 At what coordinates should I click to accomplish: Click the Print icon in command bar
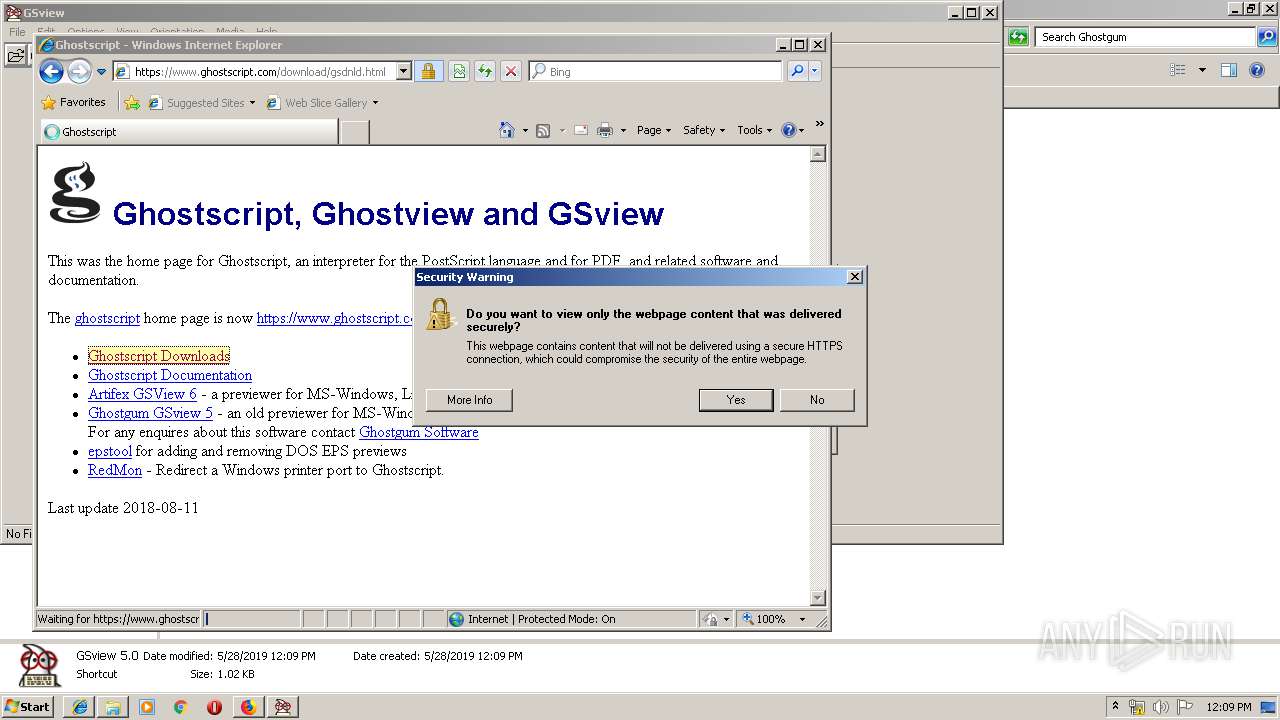[x=605, y=130]
